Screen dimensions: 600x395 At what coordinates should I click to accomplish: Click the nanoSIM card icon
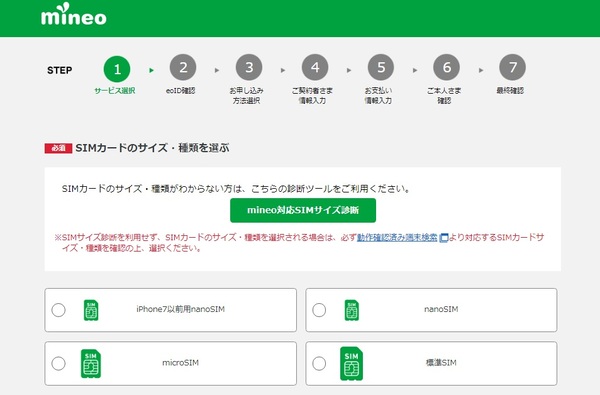coord(352,310)
